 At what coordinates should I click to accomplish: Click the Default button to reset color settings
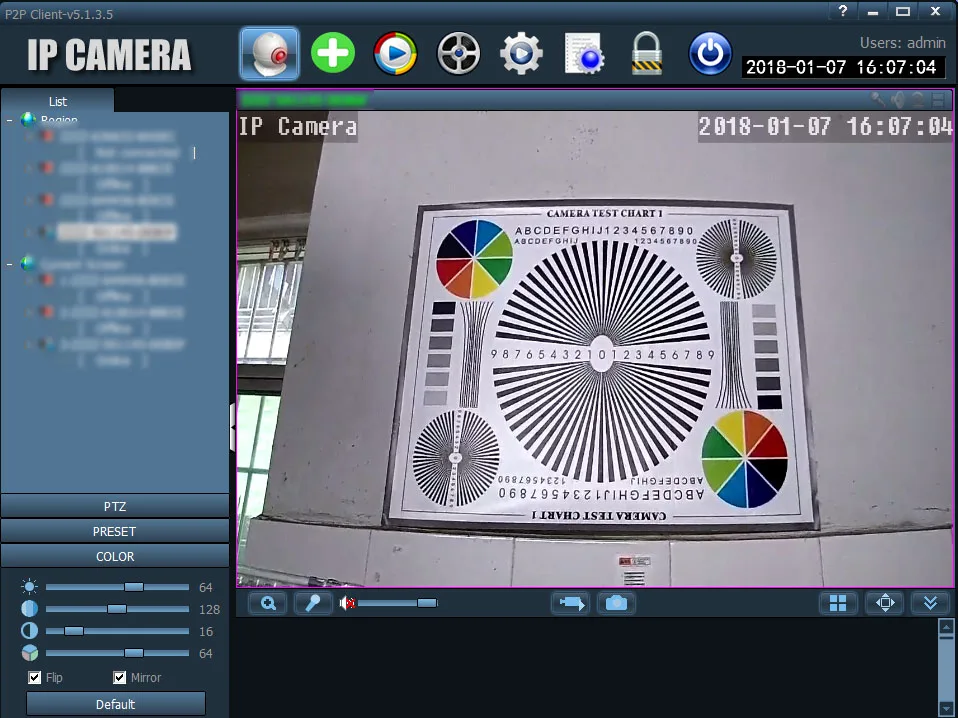115,703
